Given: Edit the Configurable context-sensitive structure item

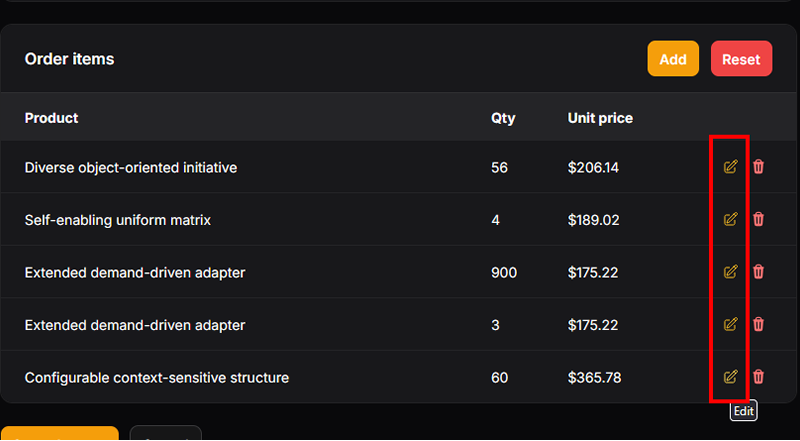Looking at the screenshot, I should pos(730,377).
